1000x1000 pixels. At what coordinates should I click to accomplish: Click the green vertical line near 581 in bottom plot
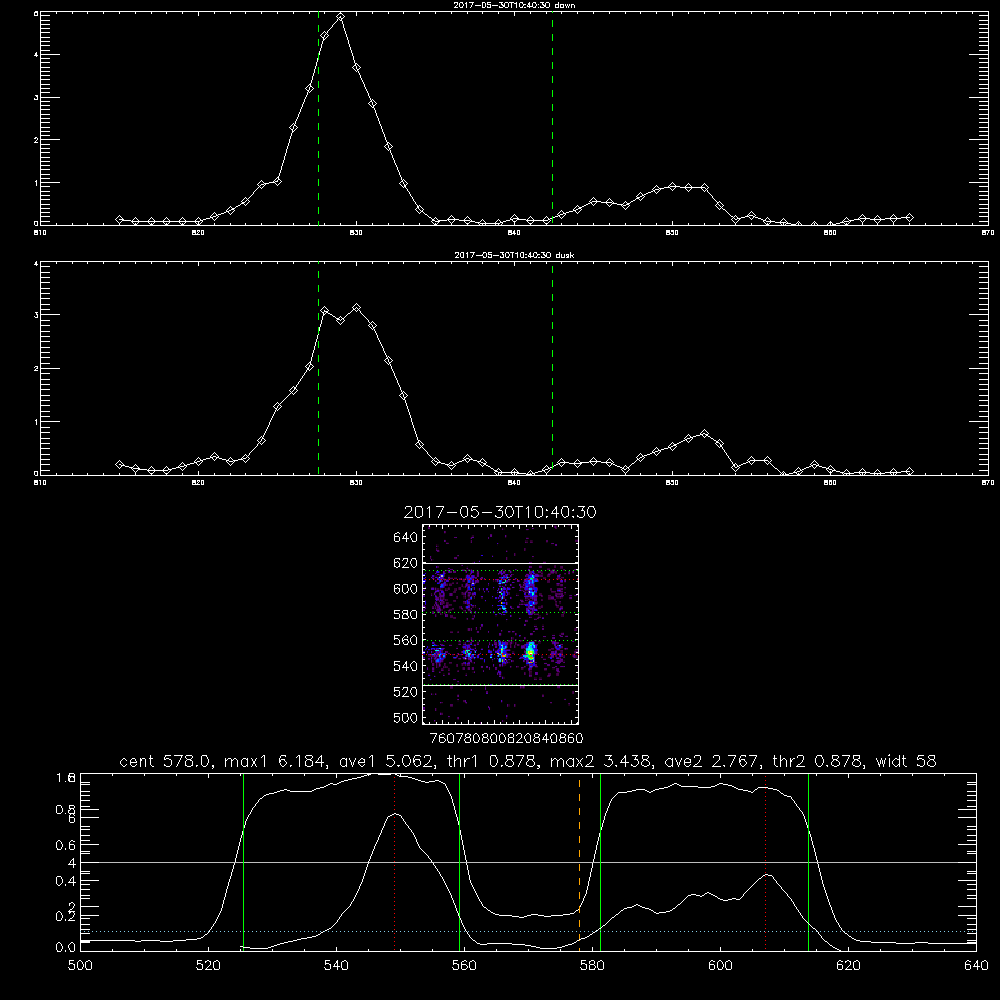600,862
